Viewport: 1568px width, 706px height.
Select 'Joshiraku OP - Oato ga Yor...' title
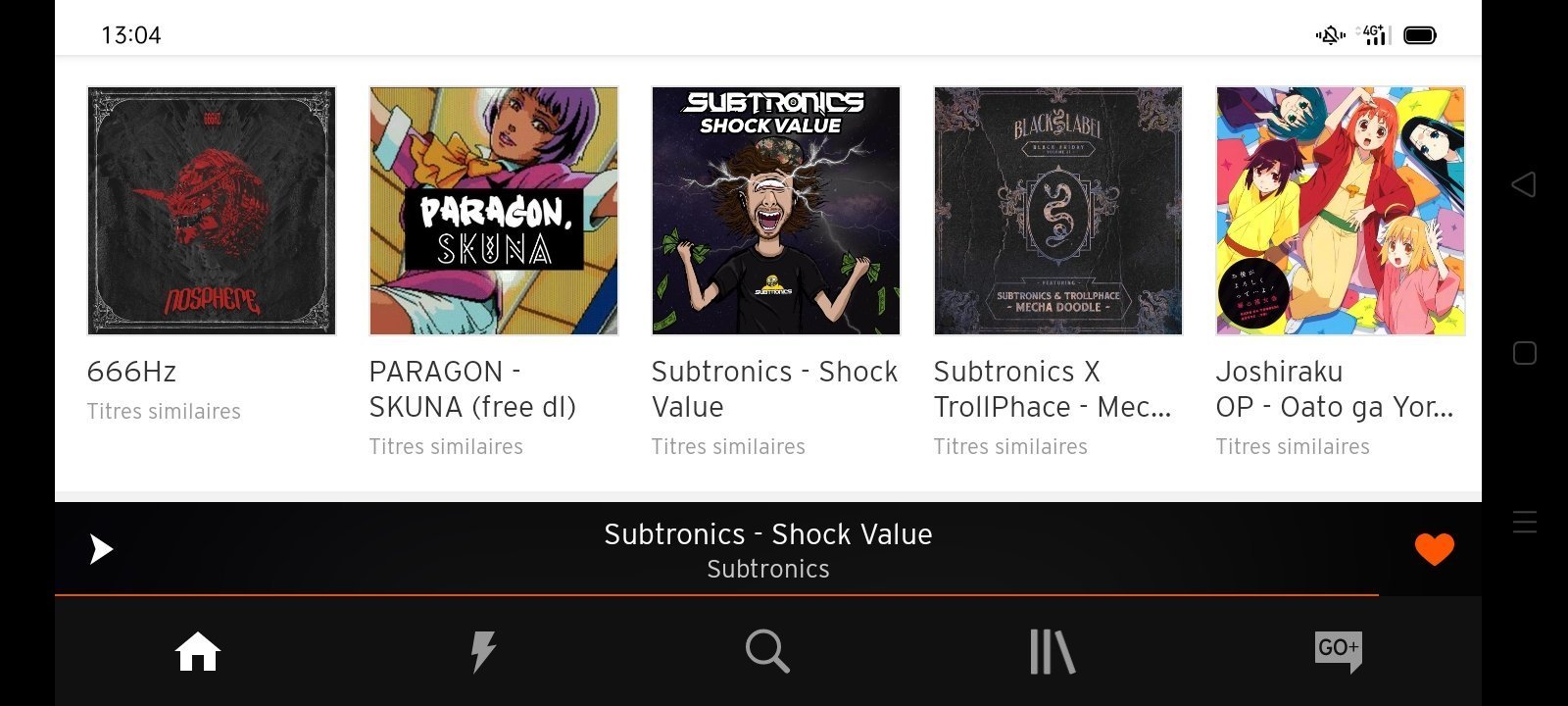[1335, 389]
